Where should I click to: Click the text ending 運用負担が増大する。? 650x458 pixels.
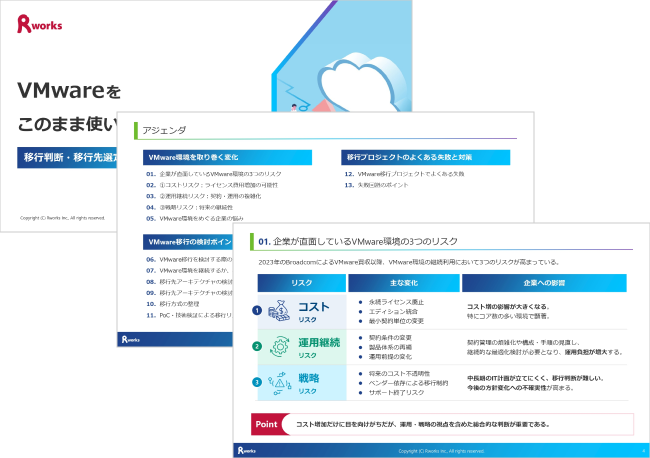point(545,352)
